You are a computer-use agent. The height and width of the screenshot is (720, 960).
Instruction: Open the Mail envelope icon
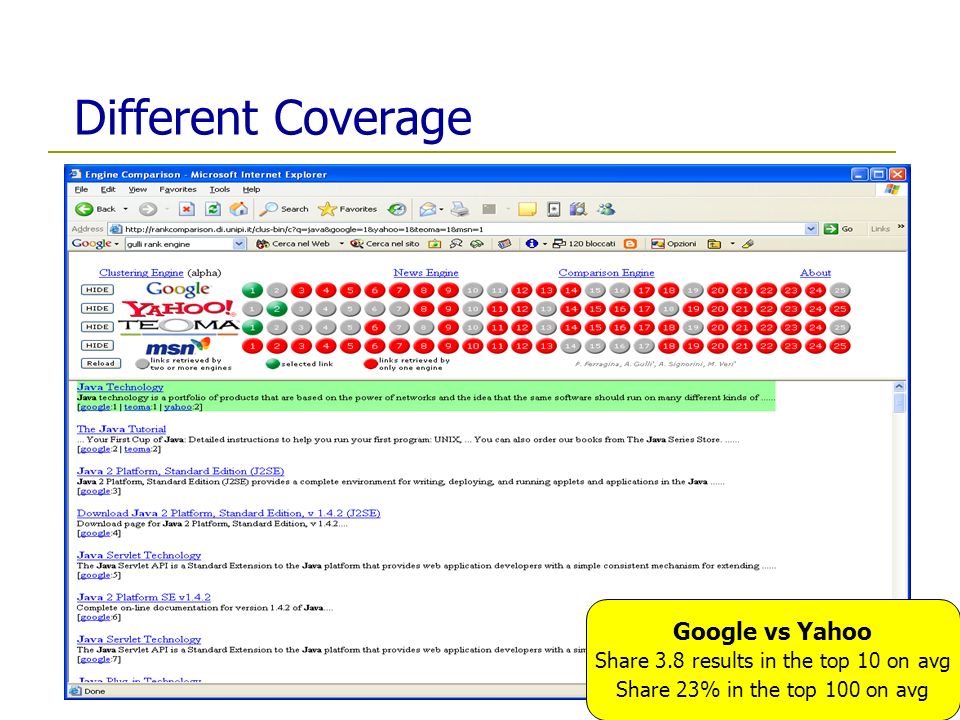(x=427, y=209)
